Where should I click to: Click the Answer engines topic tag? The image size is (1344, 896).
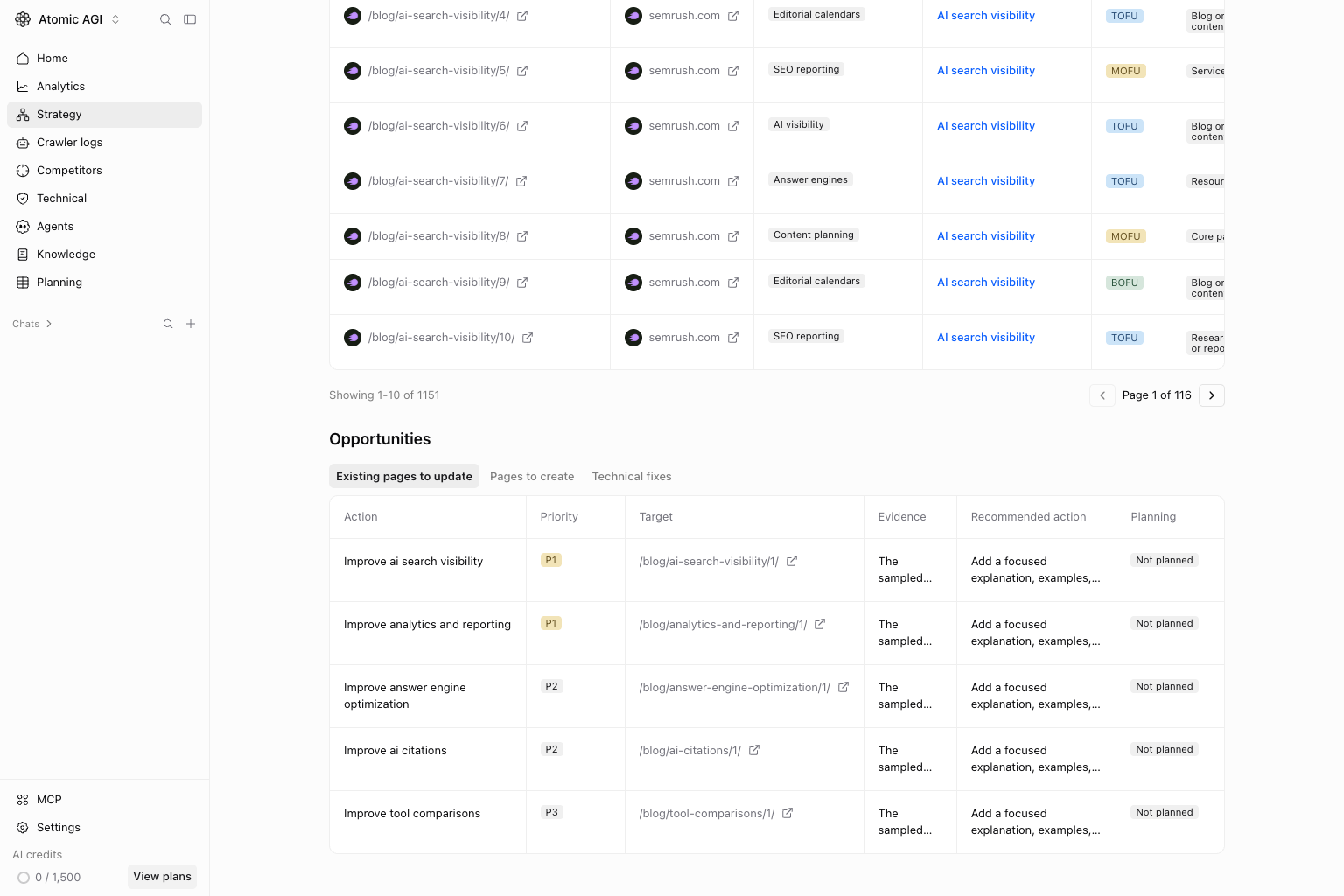coord(810,180)
